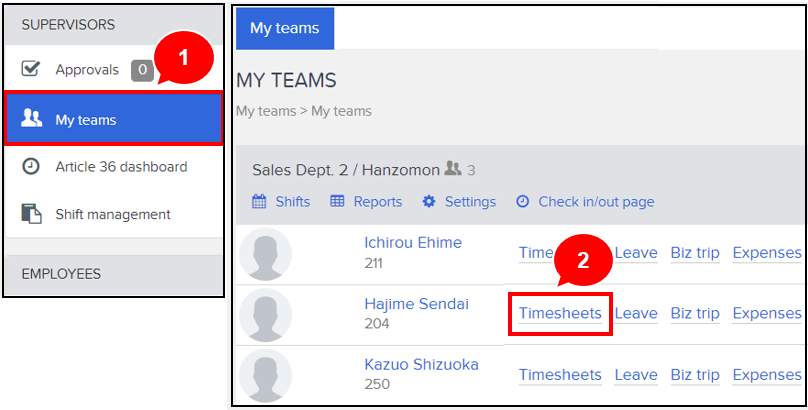Image resolution: width=808 pixels, height=410 pixels.
Task: Open Kazuo Shizuoka's Timesheets link
Action: 560,375
